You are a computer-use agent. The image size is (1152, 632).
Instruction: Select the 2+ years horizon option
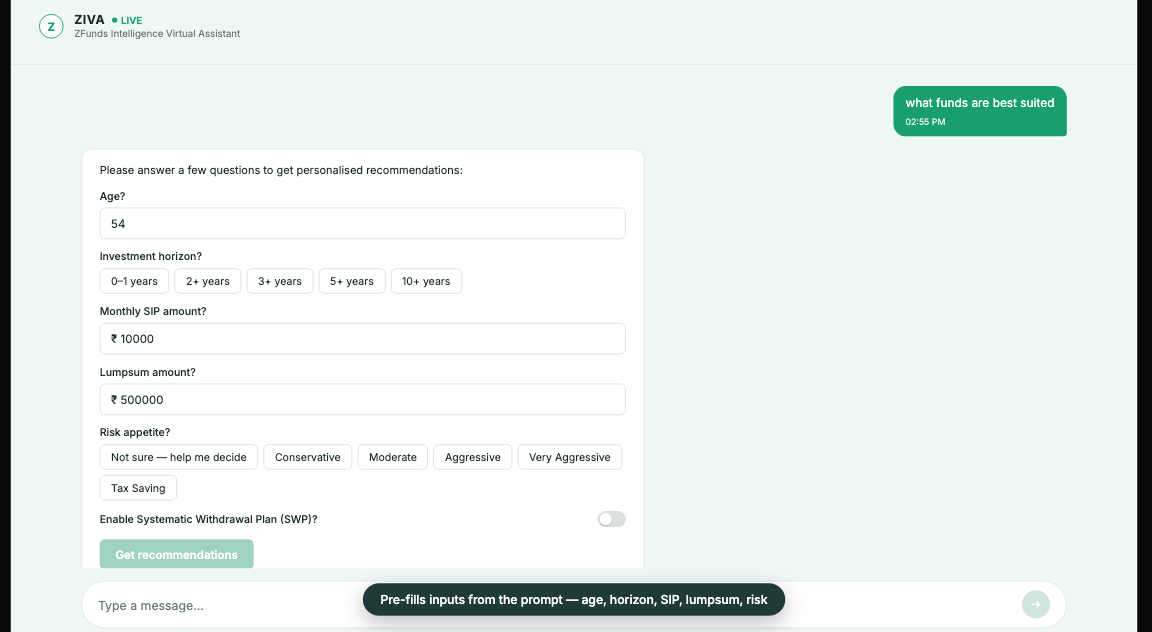point(208,281)
